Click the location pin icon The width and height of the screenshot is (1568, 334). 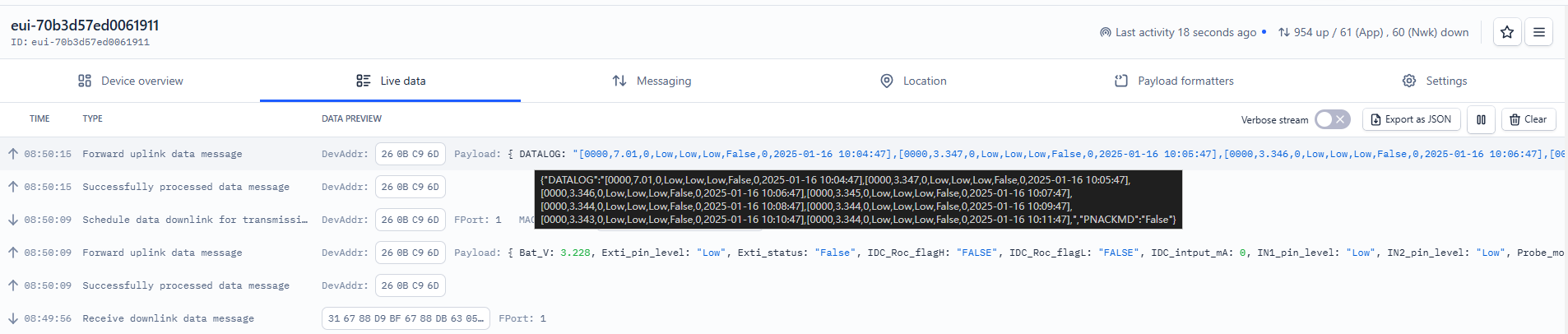887,81
